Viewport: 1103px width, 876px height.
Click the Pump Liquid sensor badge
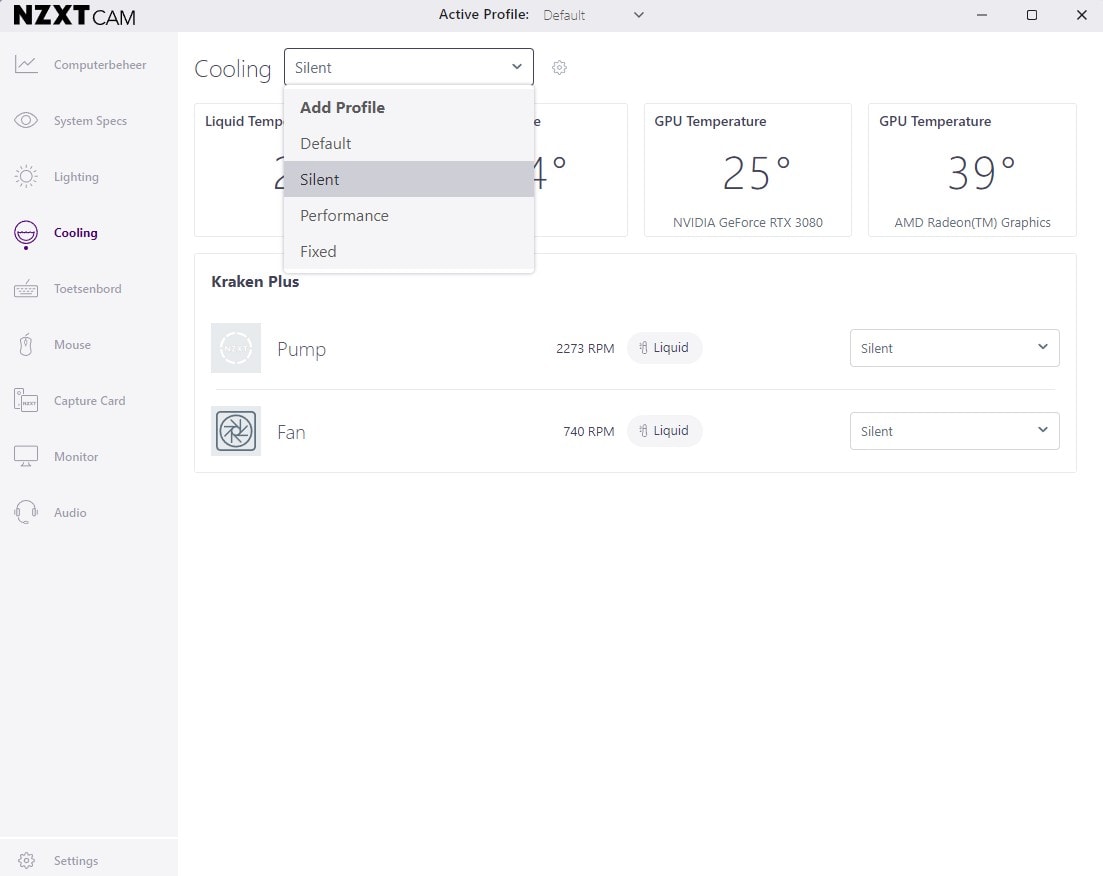pos(664,348)
